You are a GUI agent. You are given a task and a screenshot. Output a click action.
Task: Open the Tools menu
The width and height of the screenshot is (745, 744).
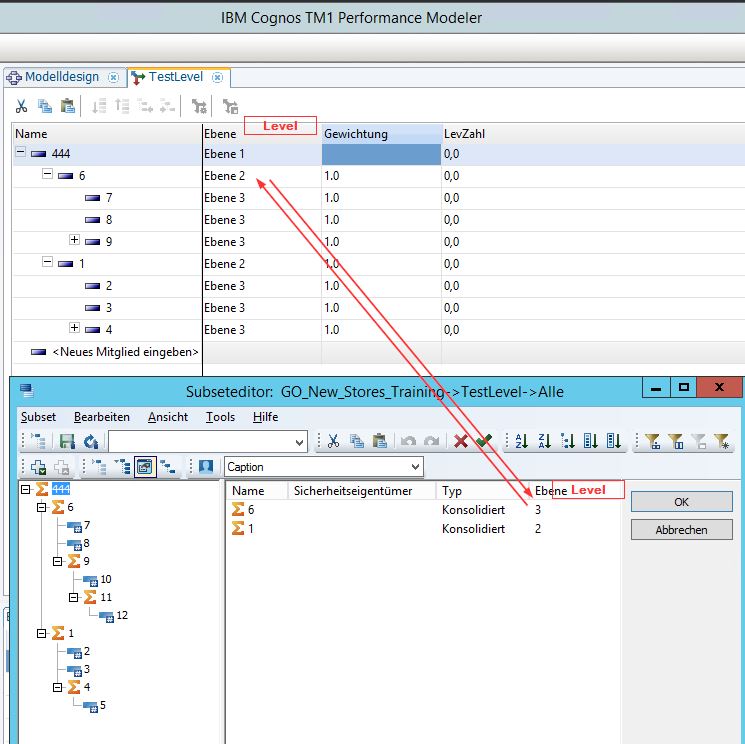(220, 417)
